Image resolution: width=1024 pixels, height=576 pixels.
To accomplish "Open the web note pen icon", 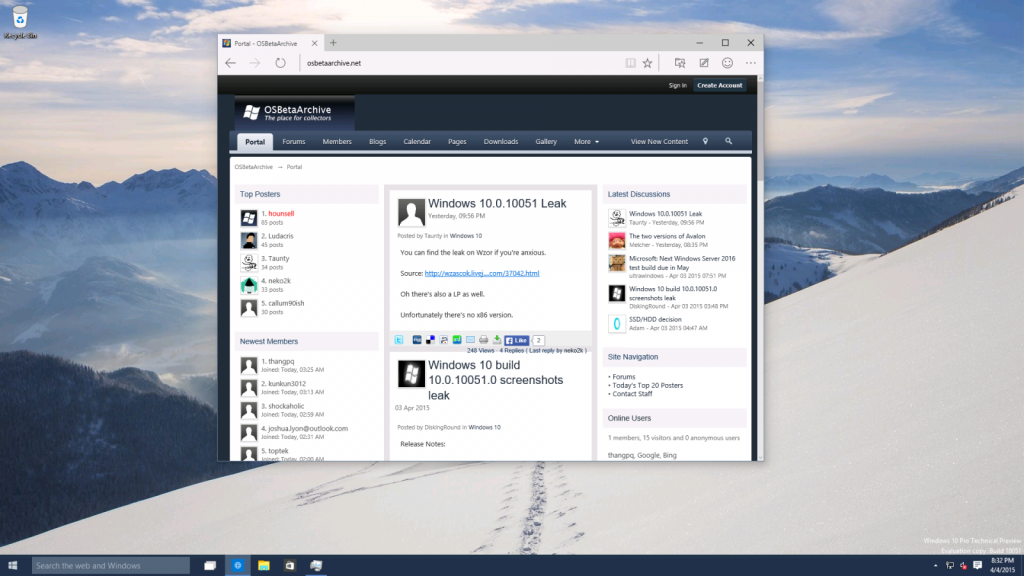I will pos(704,63).
